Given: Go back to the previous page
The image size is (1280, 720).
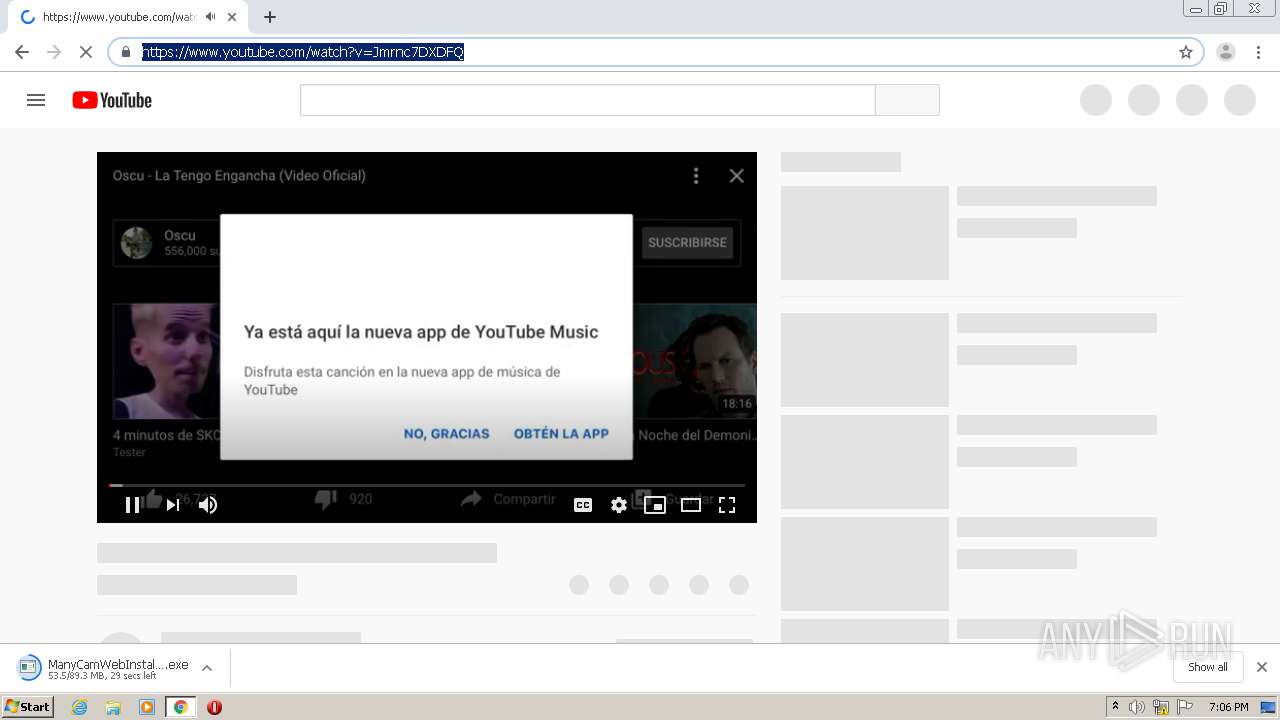Looking at the screenshot, I should click(x=22, y=52).
